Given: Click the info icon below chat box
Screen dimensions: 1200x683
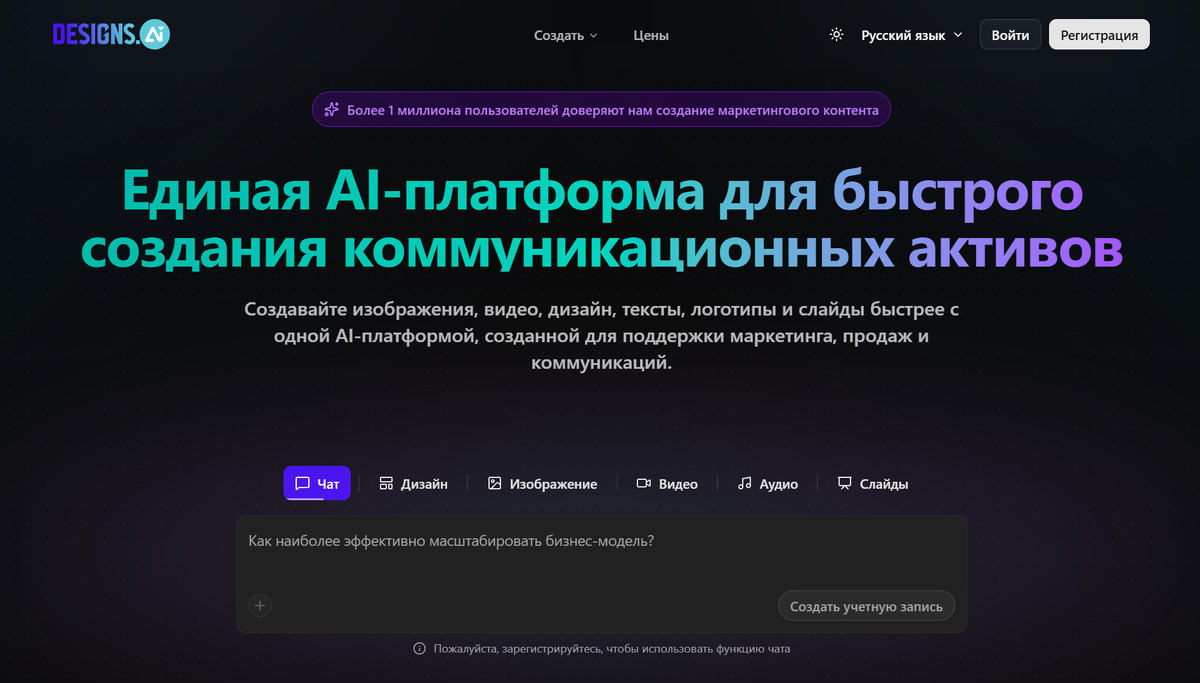Looking at the screenshot, I should (x=420, y=649).
